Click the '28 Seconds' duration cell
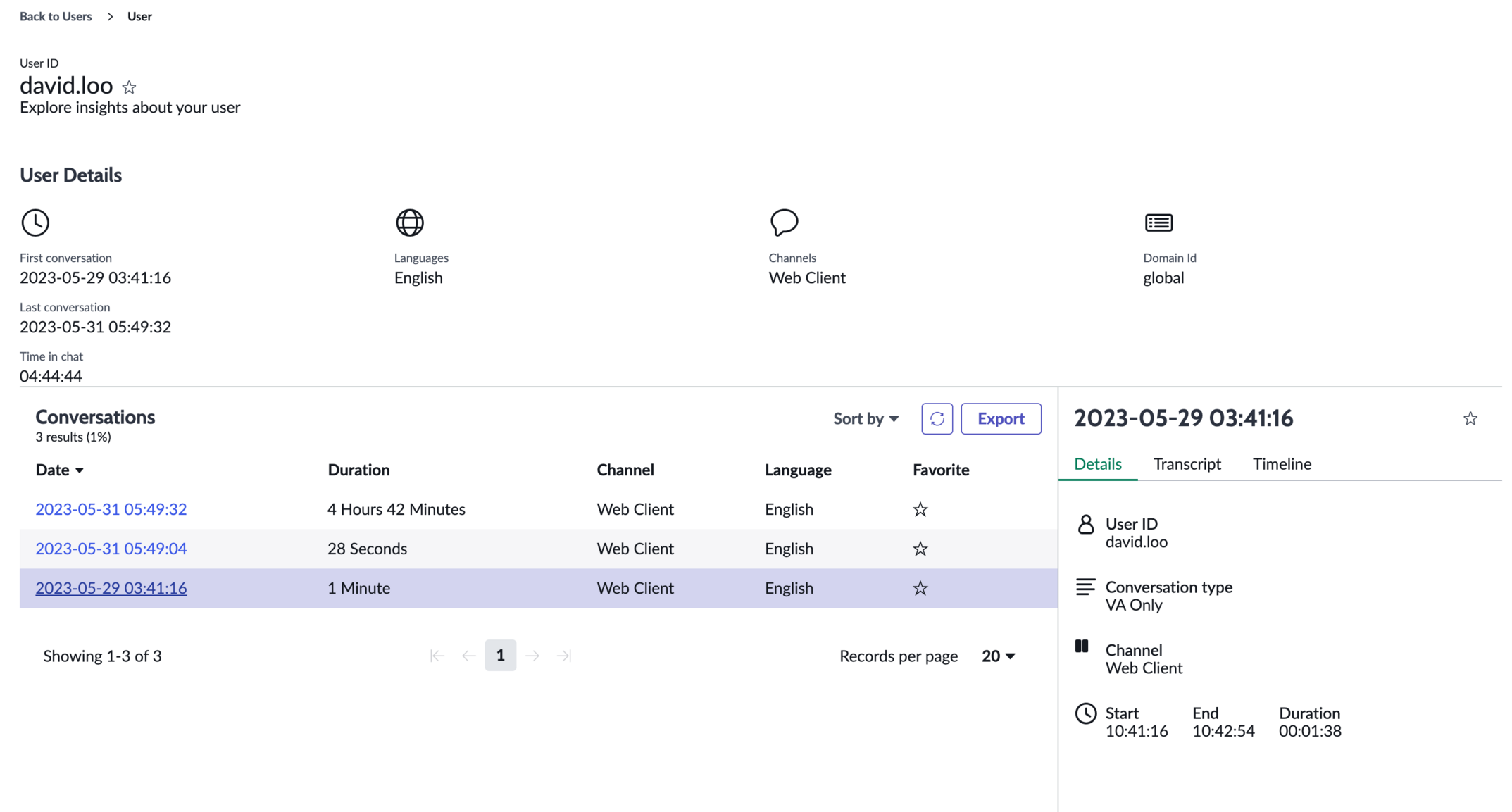The image size is (1512, 812). [367, 549]
